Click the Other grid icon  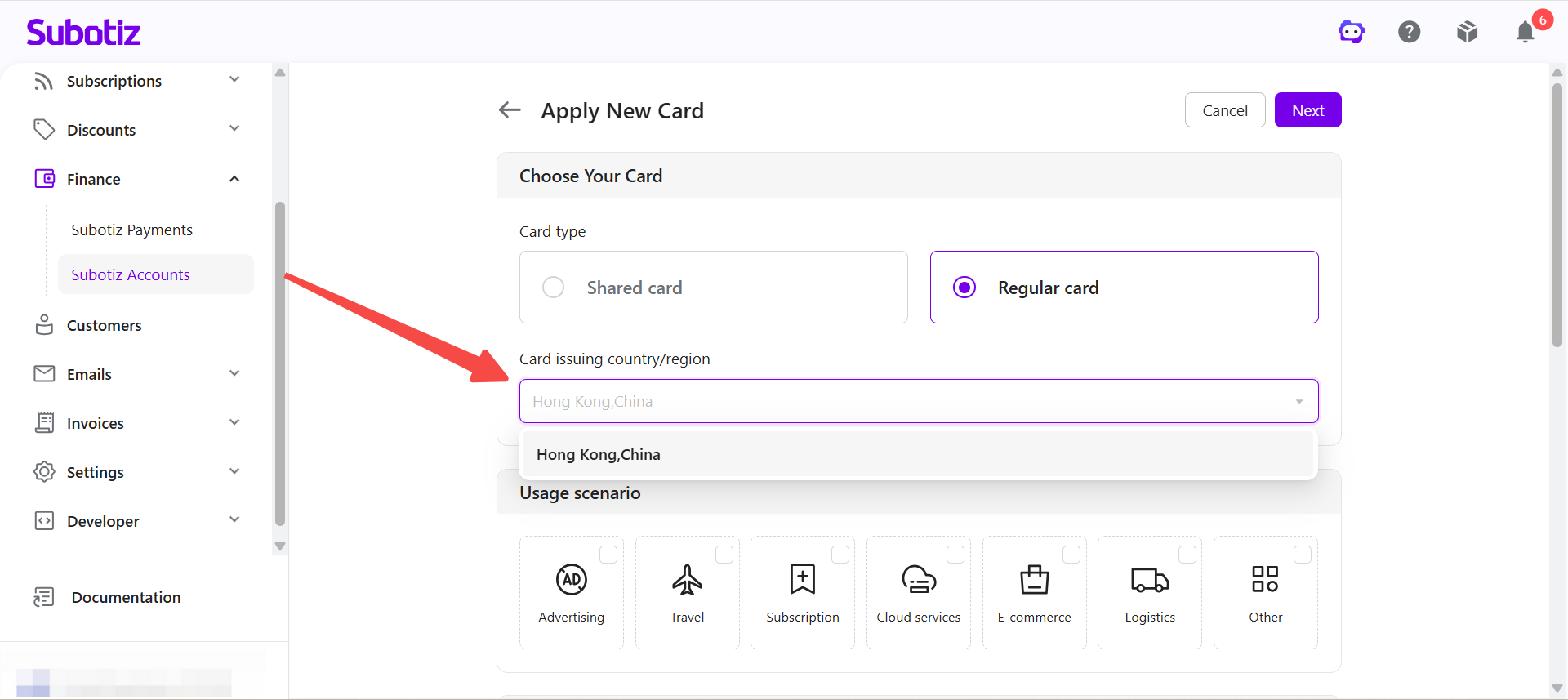(x=1265, y=579)
